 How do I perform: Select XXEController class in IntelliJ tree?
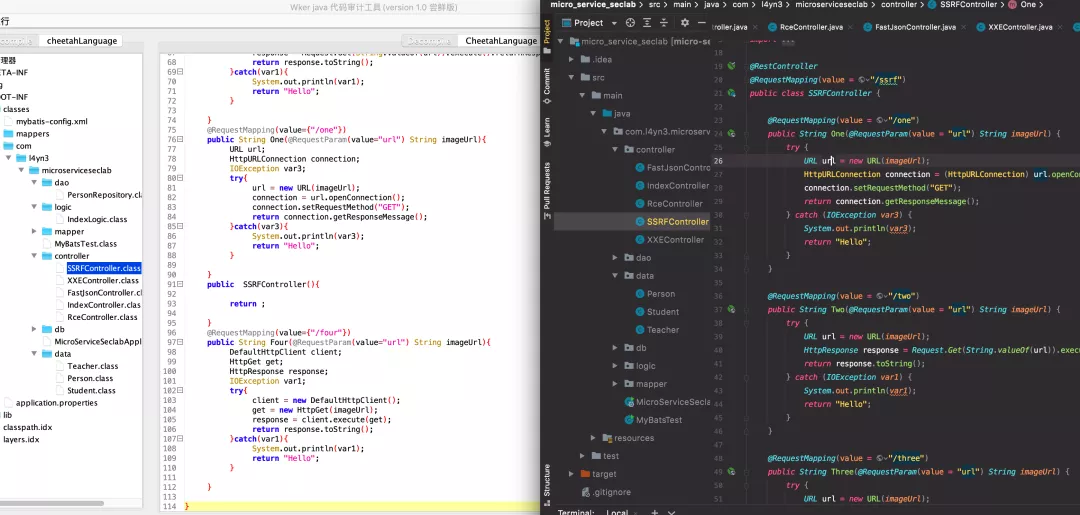(x=670, y=240)
